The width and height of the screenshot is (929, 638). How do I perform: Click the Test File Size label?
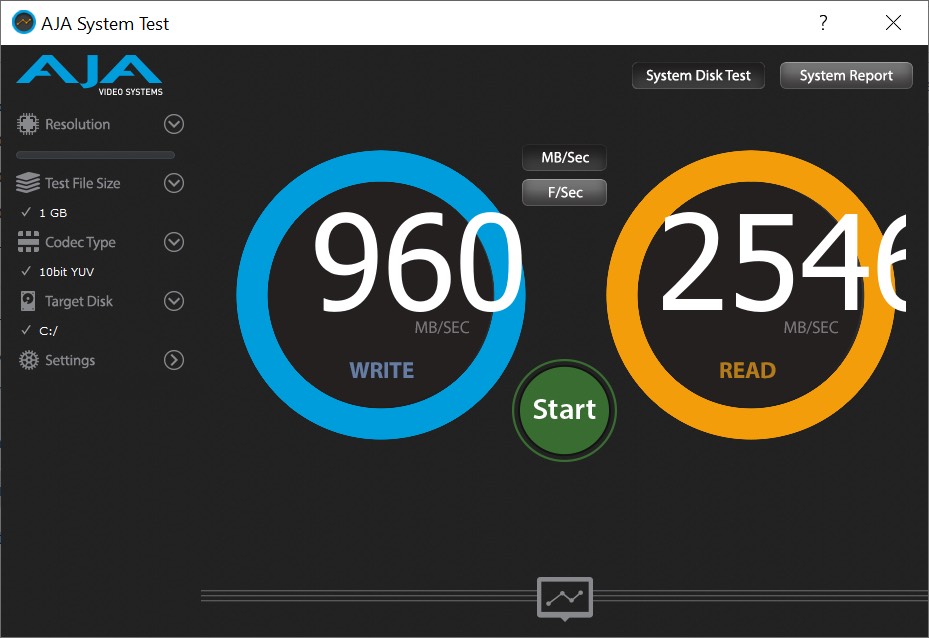[x=82, y=184]
